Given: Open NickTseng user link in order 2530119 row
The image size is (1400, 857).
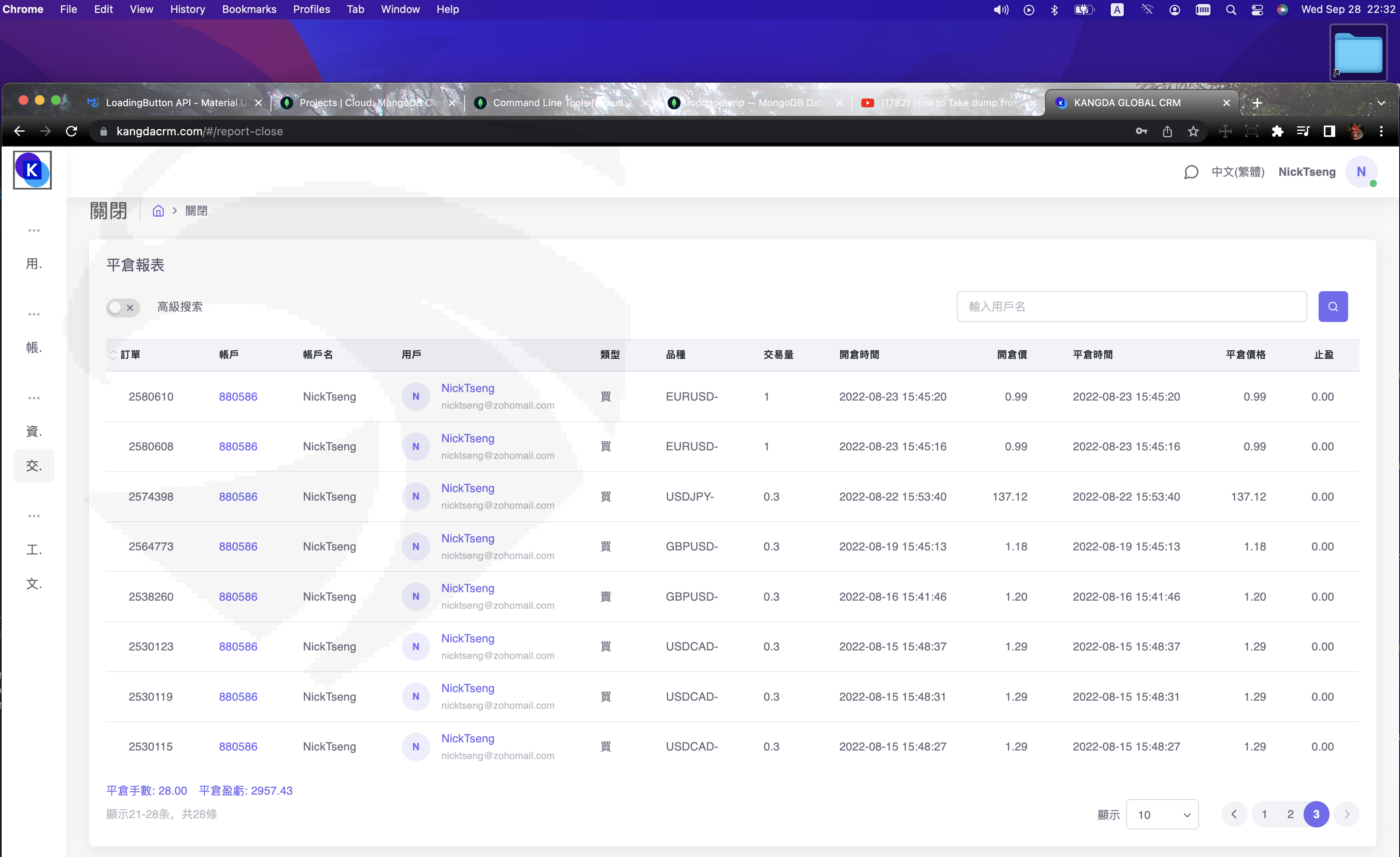Looking at the screenshot, I should 467,688.
